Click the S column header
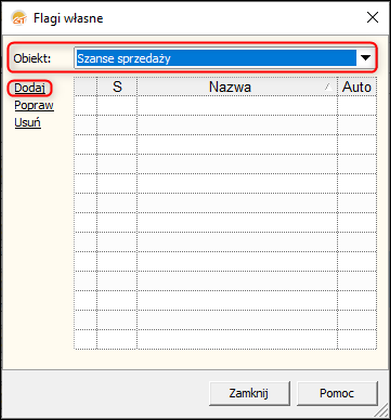 (x=117, y=87)
